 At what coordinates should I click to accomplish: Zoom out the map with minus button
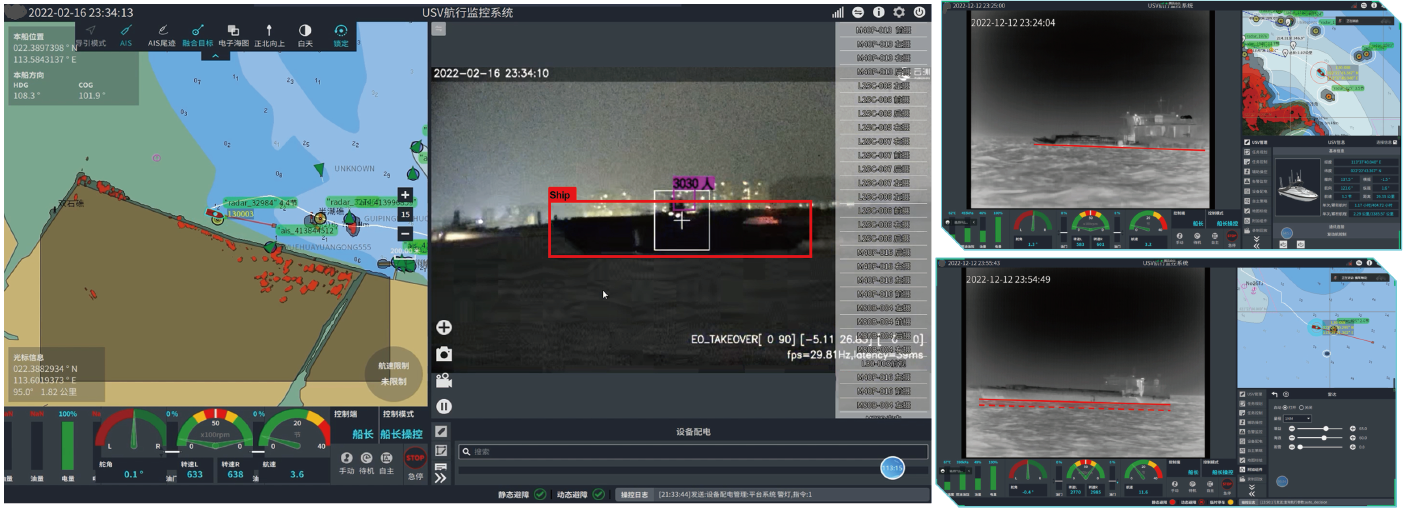click(404, 233)
